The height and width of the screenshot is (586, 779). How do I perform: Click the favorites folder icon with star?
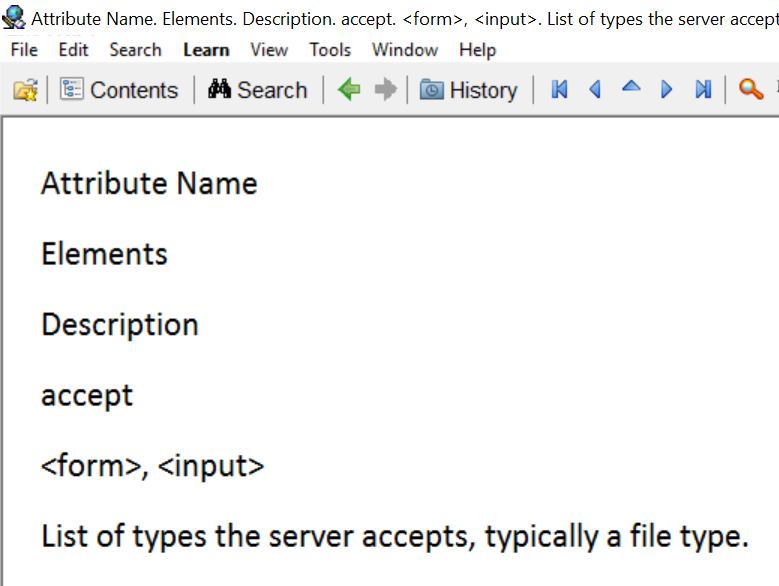click(x=26, y=90)
